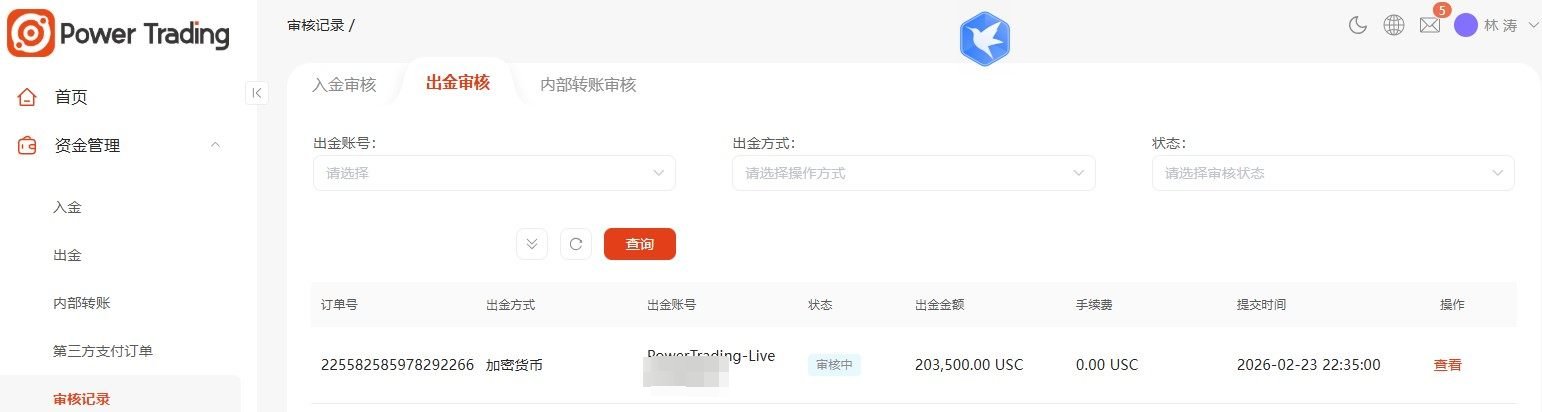
Task: Click the 0.00 USC fee cell
Action: pos(1107,365)
